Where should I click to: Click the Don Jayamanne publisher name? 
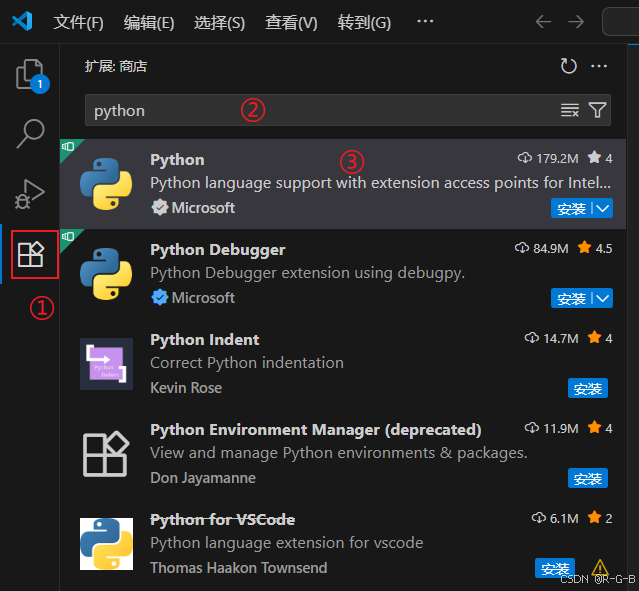pos(203,478)
